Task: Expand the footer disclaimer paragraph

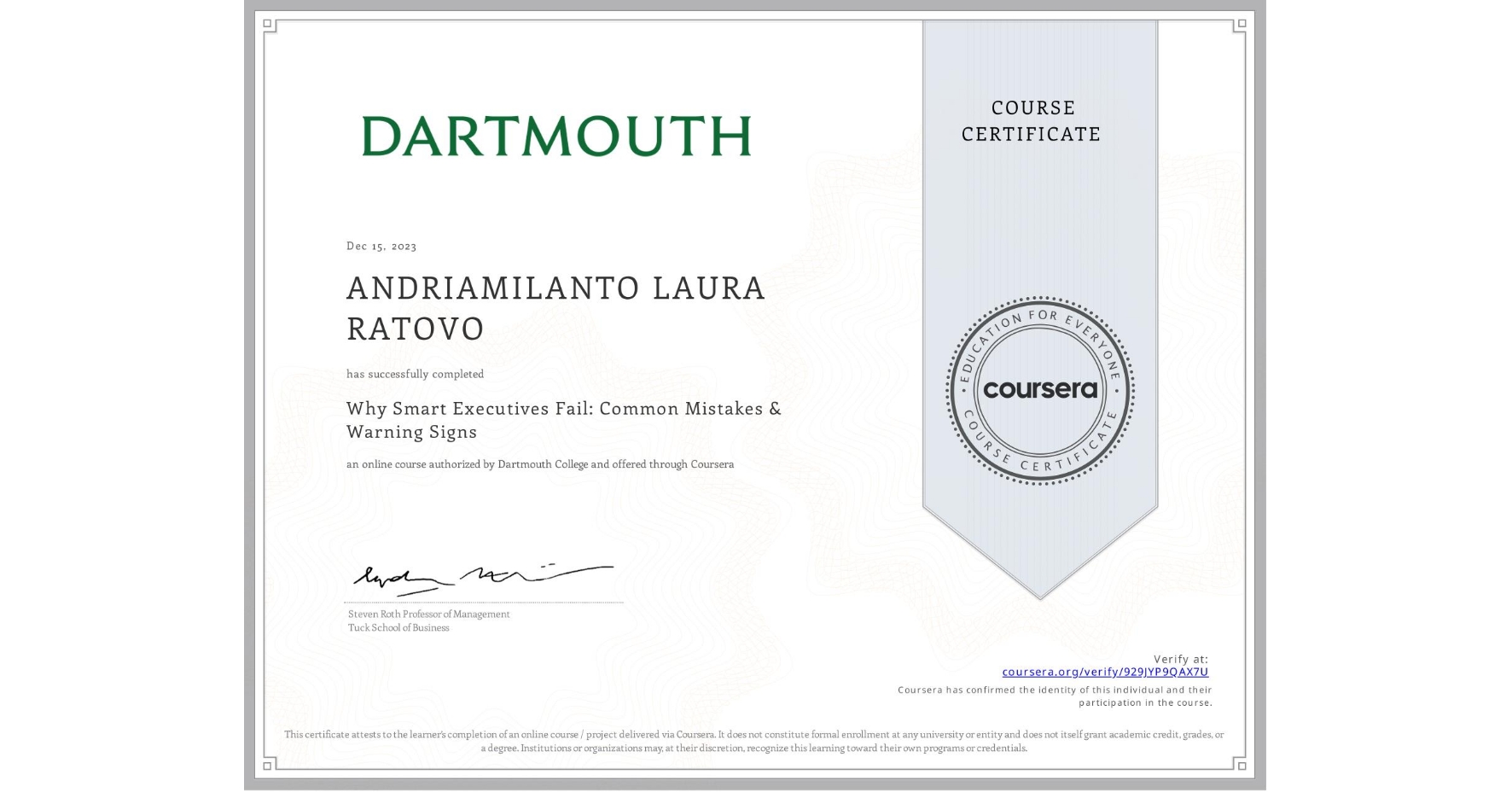Action: tap(753, 739)
